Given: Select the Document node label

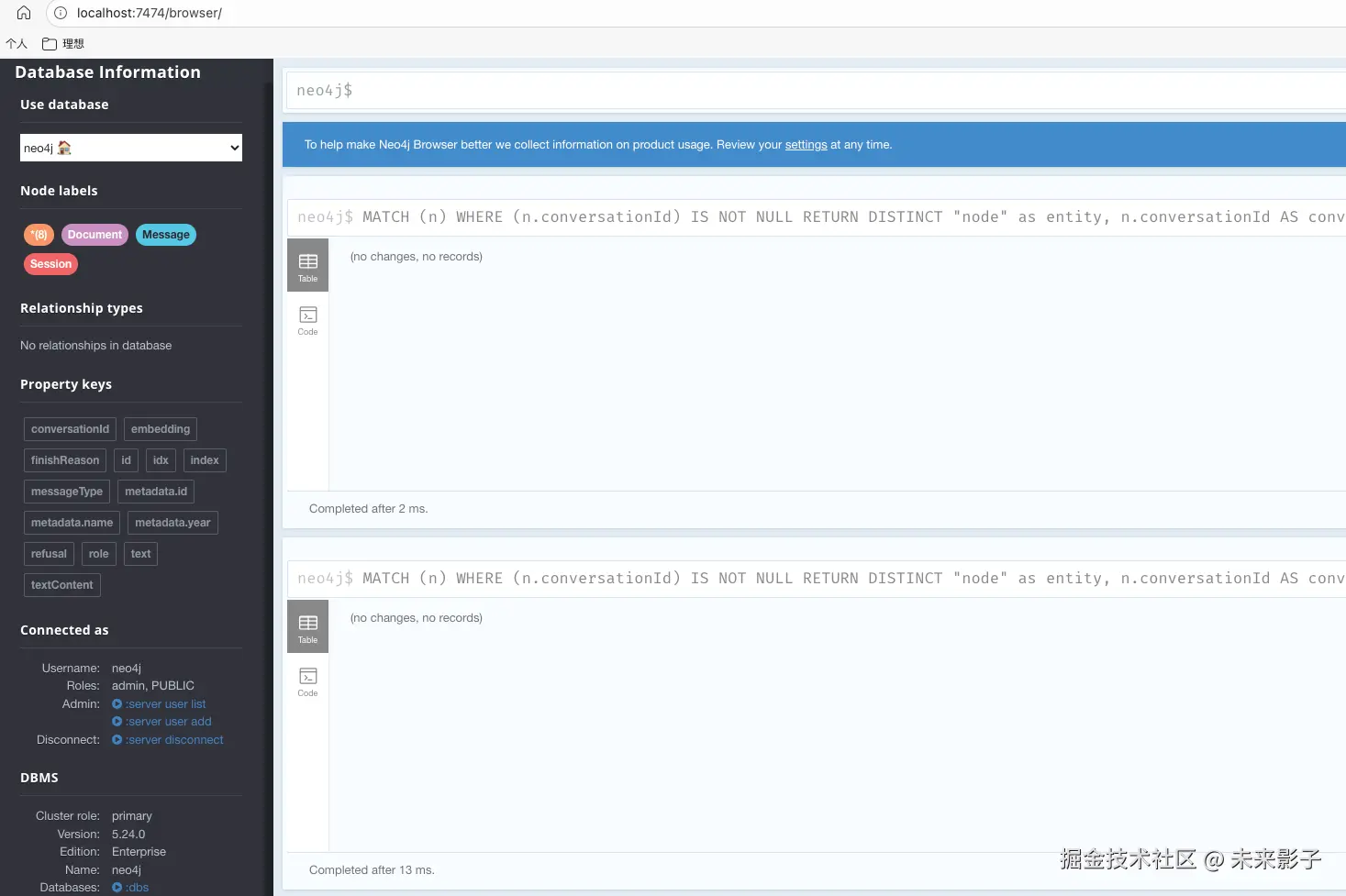Looking at the screenshot, I should click(95, 235).
